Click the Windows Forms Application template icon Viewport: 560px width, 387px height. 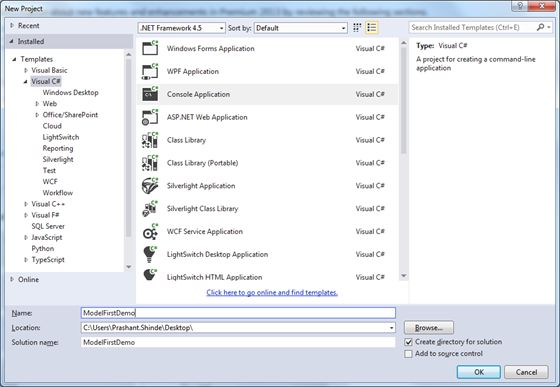tap(150, 48)
